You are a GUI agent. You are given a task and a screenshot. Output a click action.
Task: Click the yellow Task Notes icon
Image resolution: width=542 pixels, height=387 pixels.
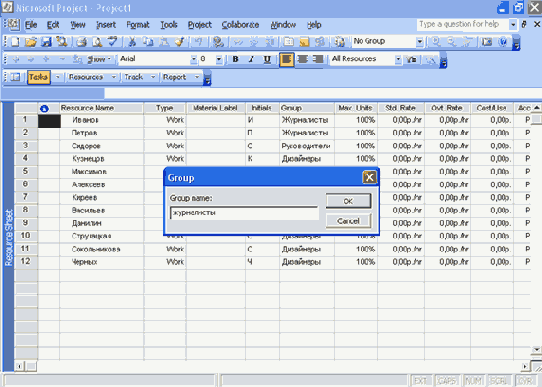304,42
